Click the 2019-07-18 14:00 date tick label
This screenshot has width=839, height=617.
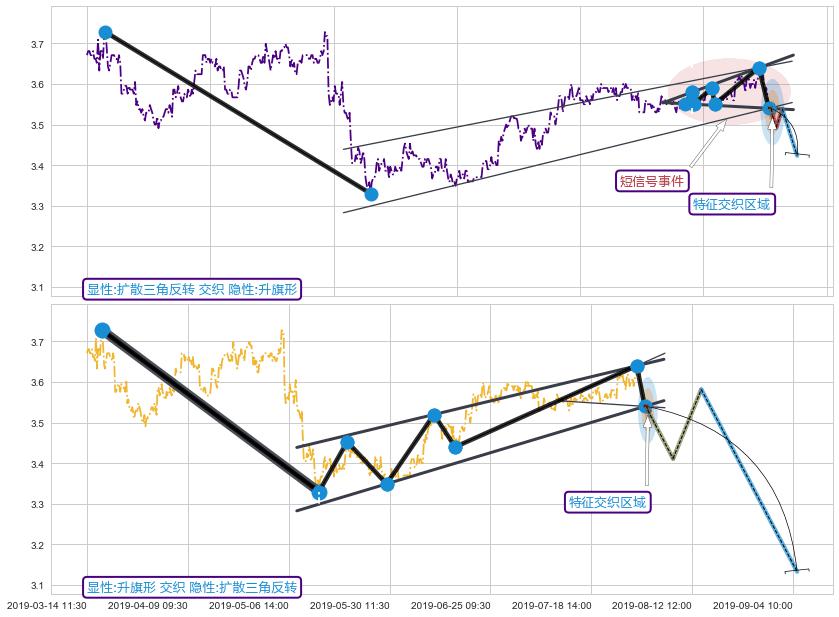click(x=552, y=605)
